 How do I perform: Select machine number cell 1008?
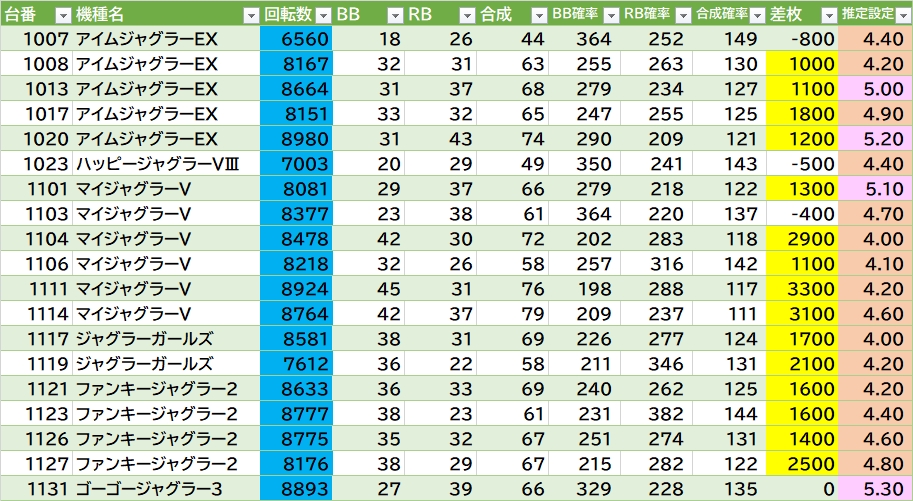[36, 64]
